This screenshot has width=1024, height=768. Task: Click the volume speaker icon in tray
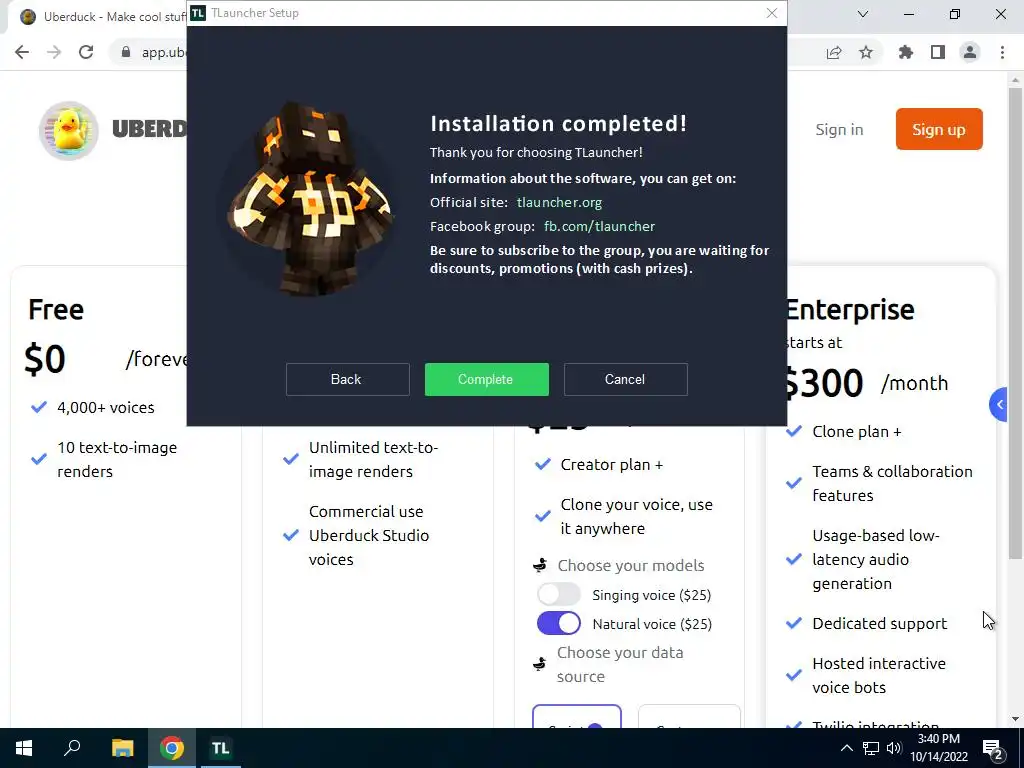894,748
